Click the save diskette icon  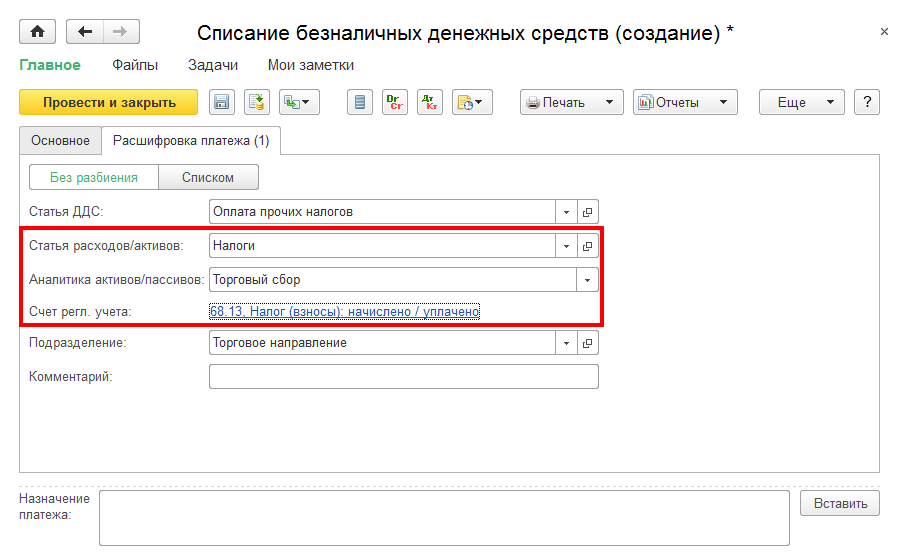click(x=221, y=102)
